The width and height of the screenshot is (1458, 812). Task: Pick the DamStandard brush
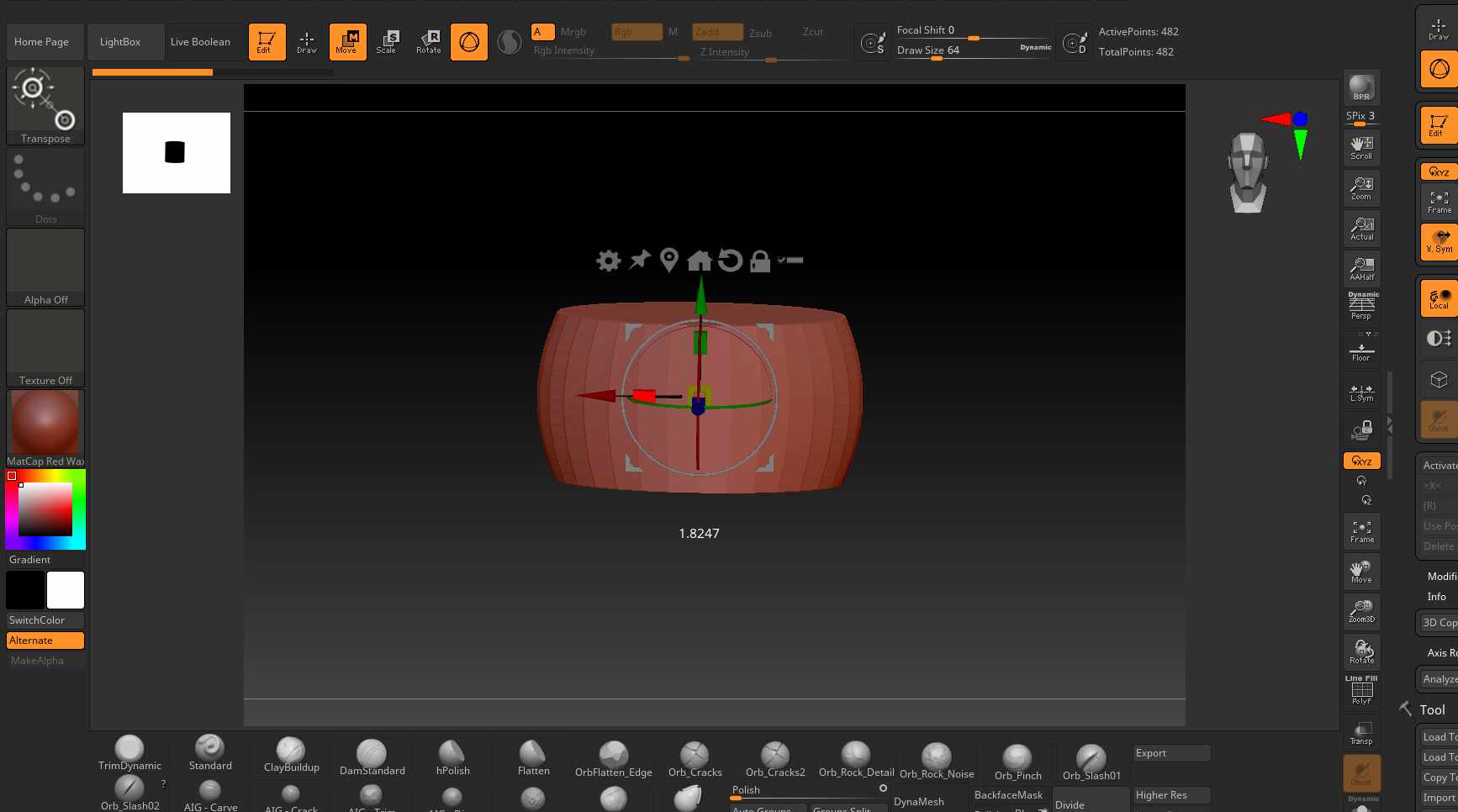372,757
